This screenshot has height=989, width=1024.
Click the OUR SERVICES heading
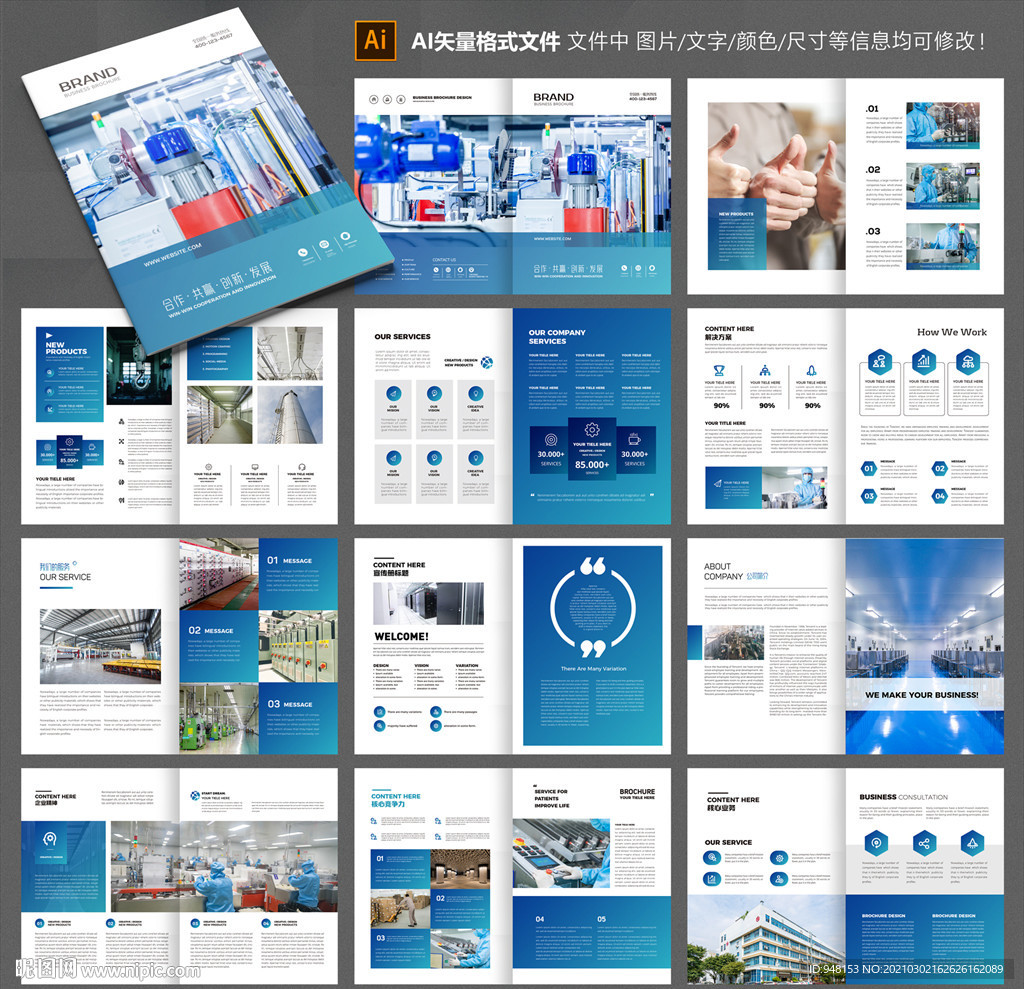click(x=402, y=337)
